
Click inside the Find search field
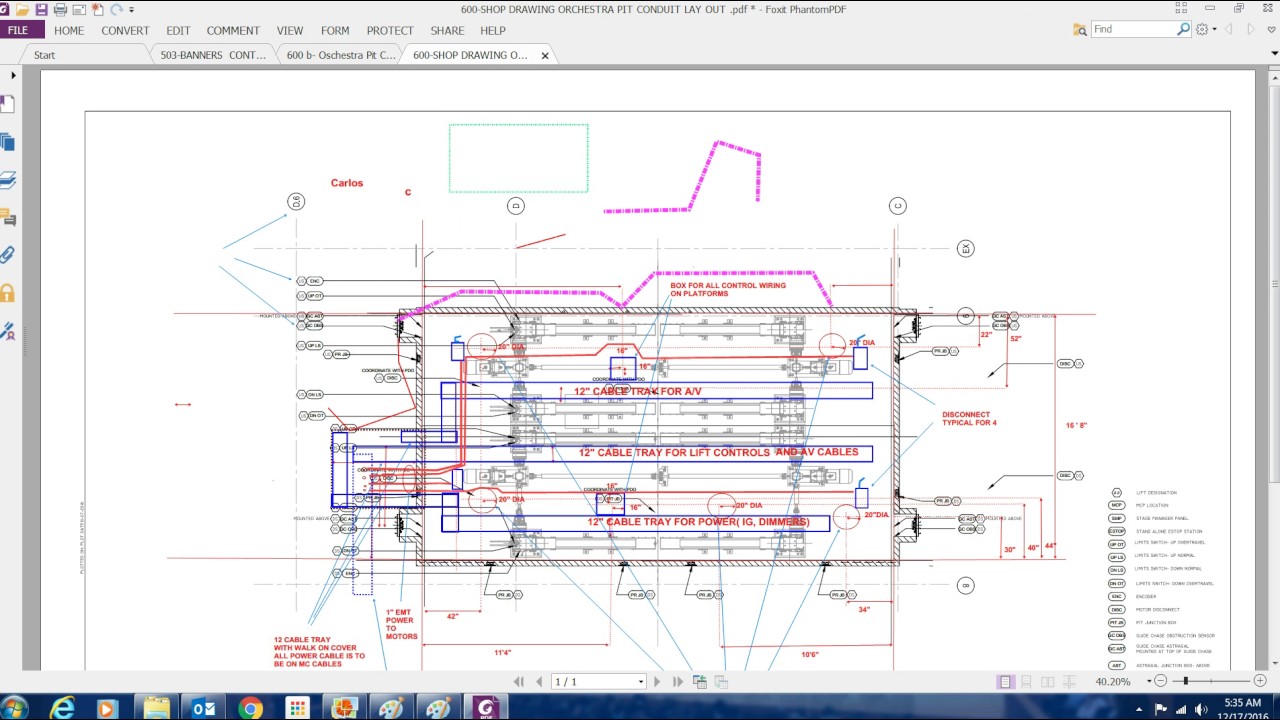point(1135,29)
